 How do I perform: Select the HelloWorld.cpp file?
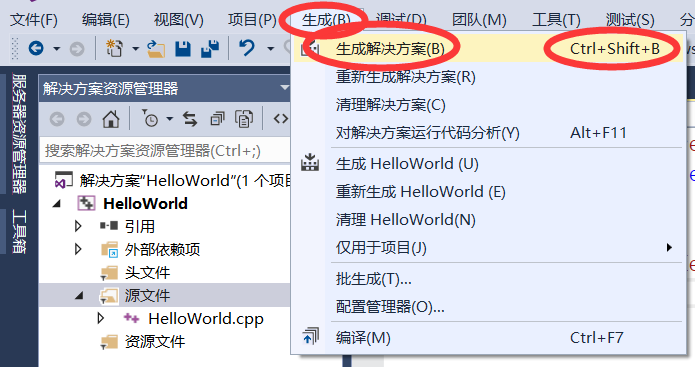[206, 319]
